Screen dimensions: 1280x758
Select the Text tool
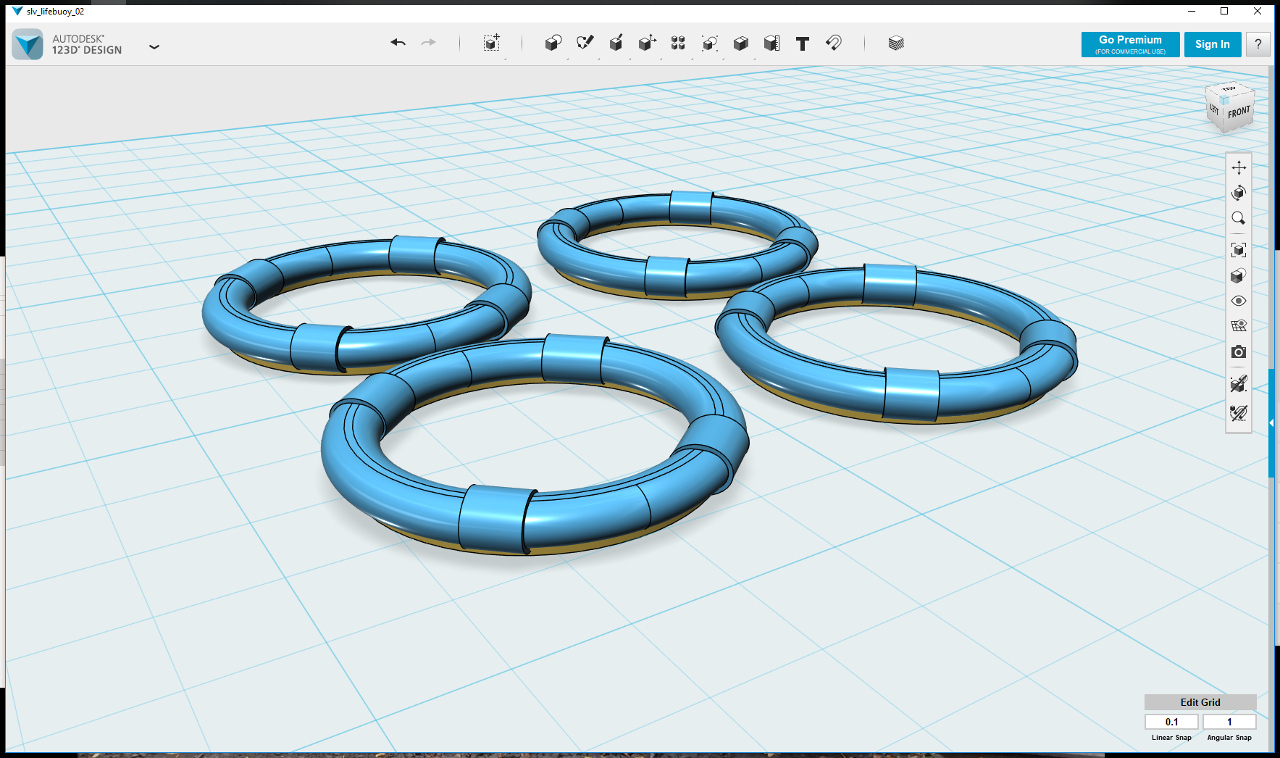802,43
